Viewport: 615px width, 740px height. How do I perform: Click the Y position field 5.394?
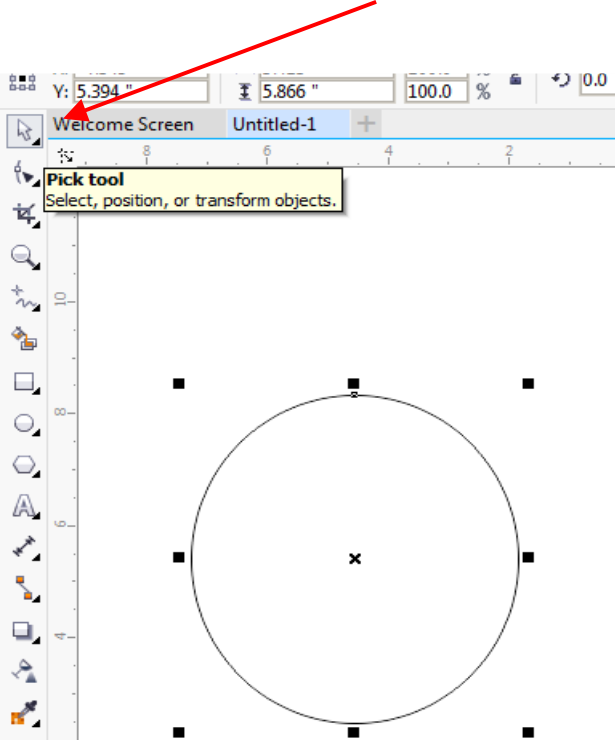[141, 92]
